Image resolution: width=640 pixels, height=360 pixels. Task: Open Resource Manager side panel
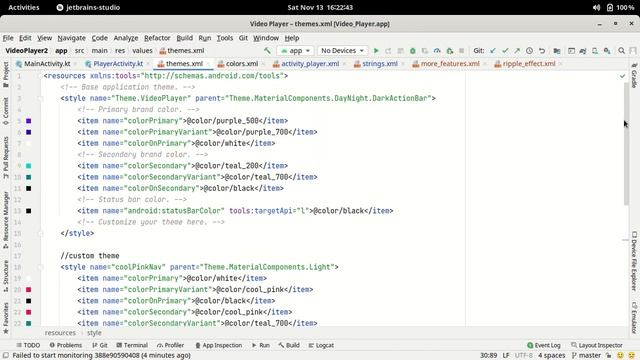pyautogui.click(x=6, y=220)
